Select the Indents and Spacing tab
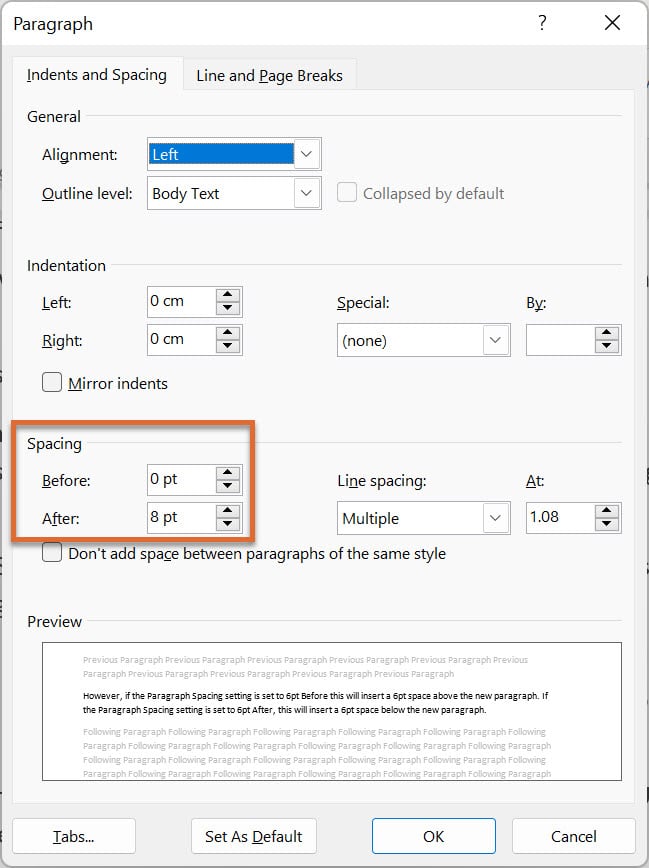This screenshot has height=868, width=649. (x=97, y=75)
